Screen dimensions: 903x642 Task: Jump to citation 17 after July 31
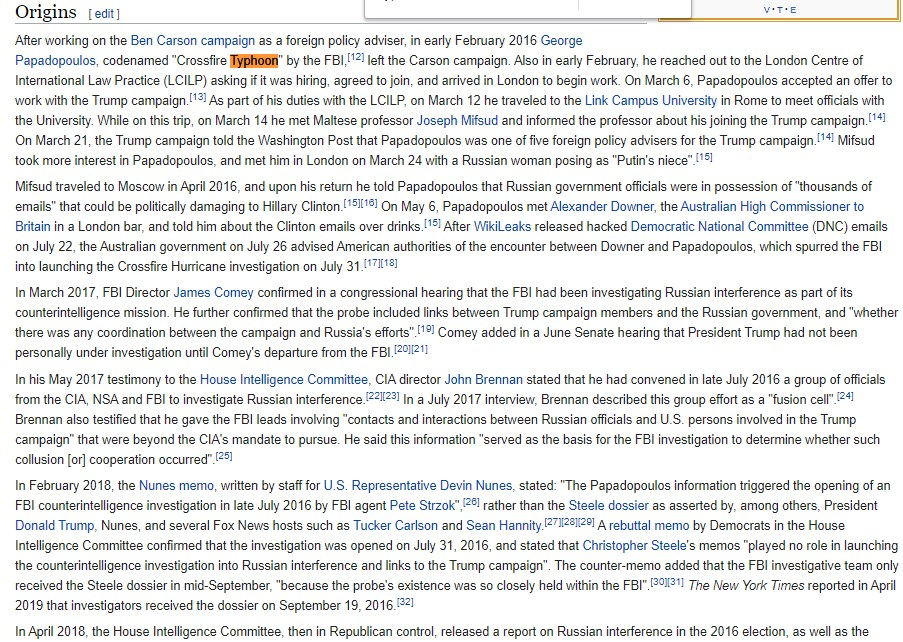coord(372,263)
